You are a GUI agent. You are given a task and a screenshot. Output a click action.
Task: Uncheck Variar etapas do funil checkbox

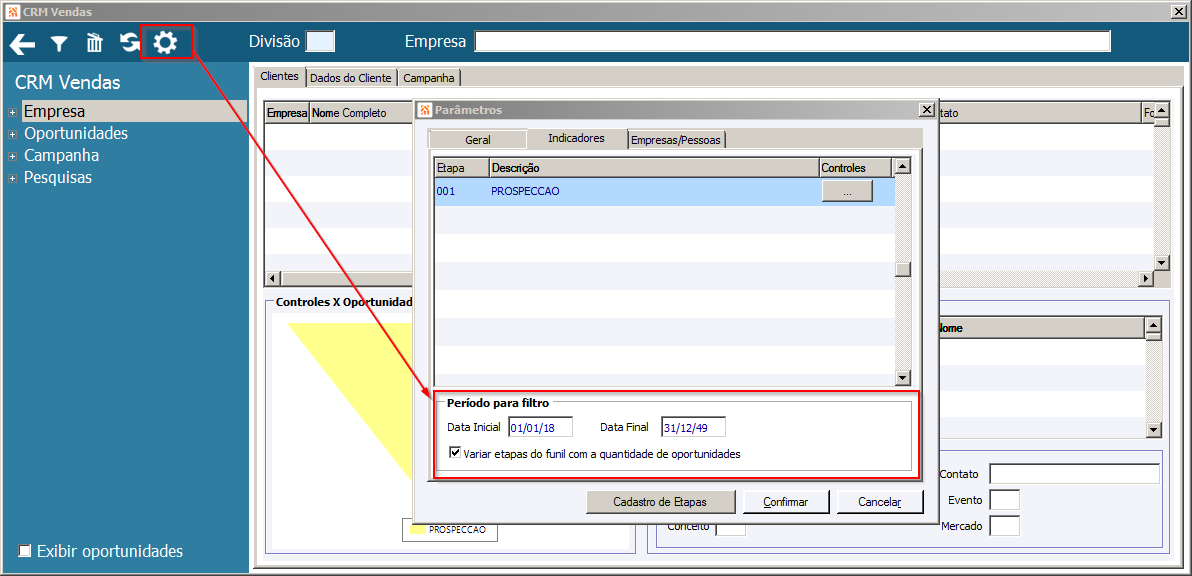[455, 453]
